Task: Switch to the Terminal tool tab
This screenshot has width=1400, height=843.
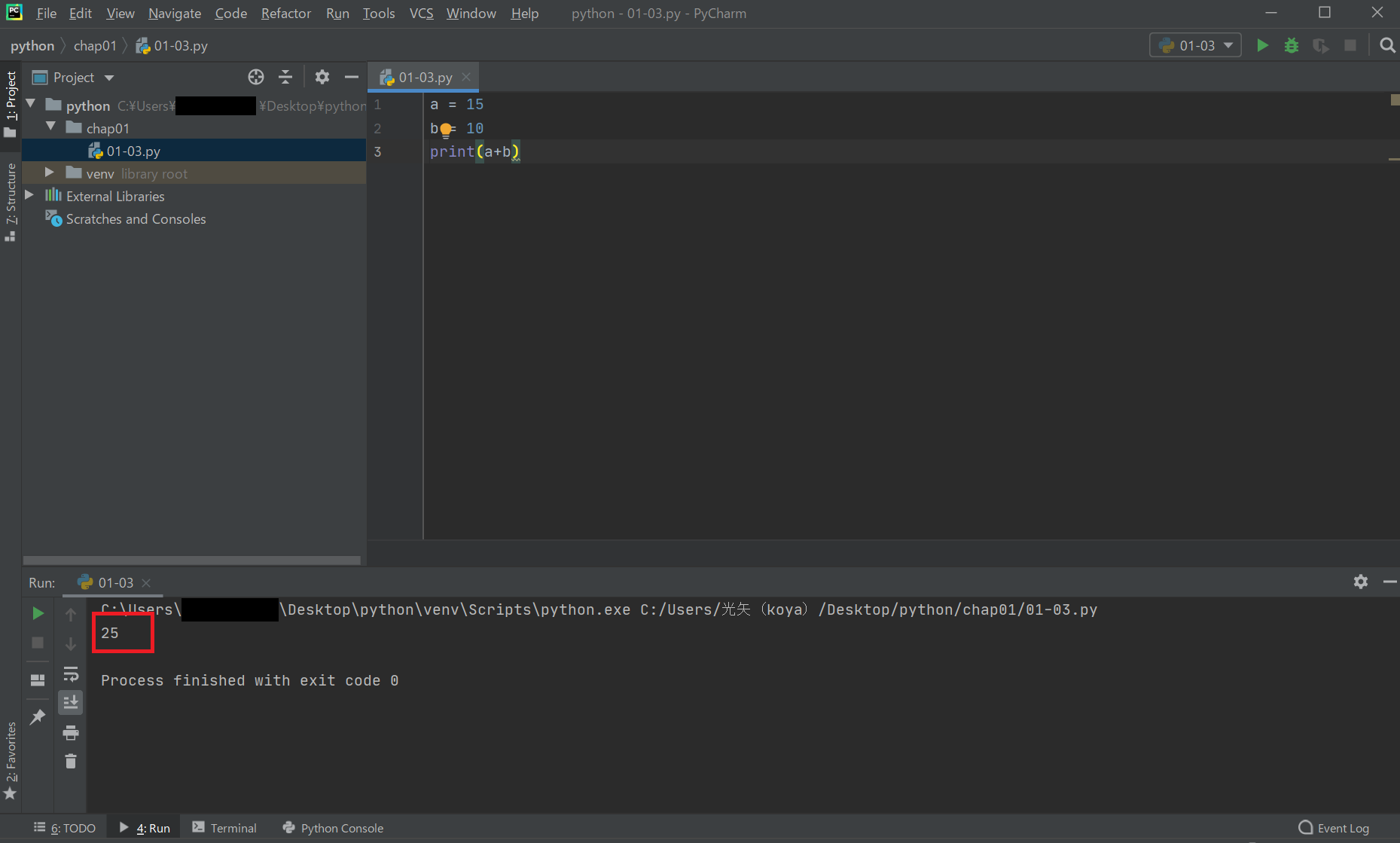Action: [224, 828]
